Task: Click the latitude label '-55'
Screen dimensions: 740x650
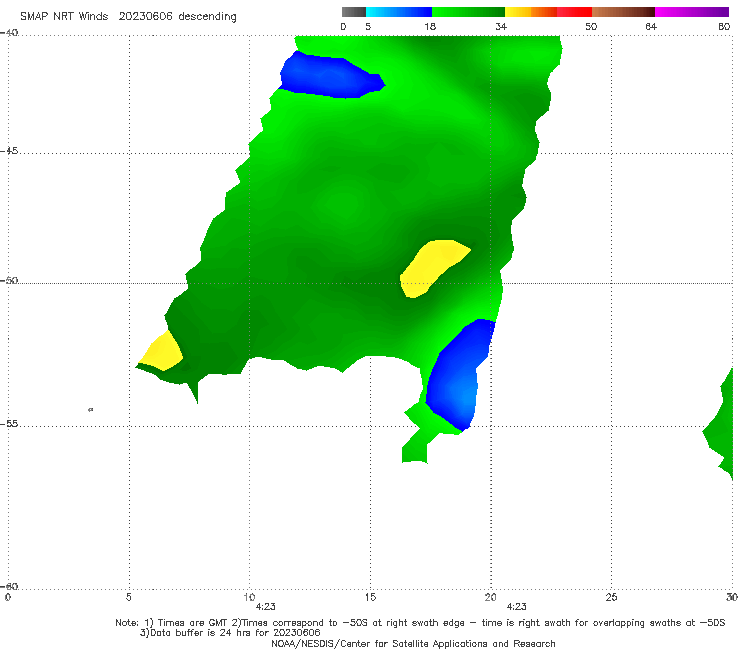Action: pyautogui.click(x=9, y=424)
